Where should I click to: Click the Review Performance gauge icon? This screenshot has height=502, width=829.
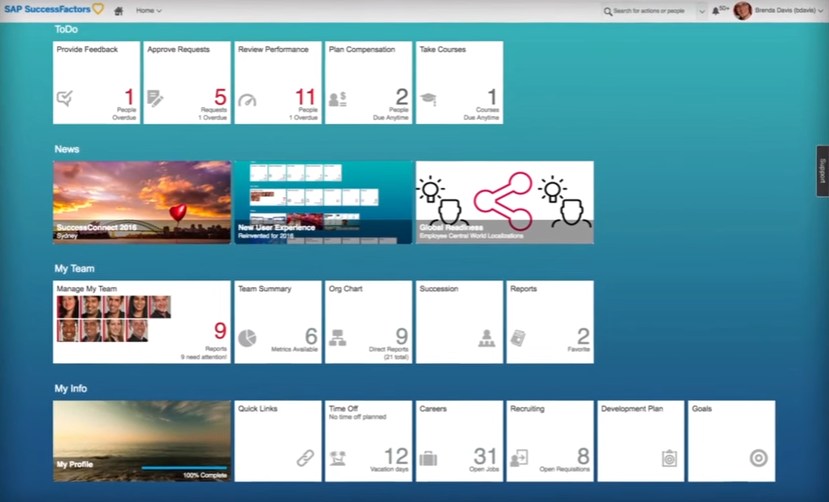[247, 100]
